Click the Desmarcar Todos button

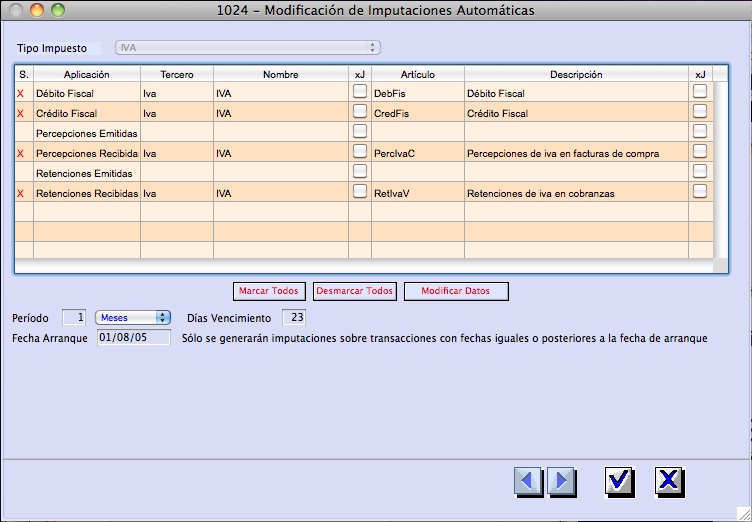click(x=354, y=291)
